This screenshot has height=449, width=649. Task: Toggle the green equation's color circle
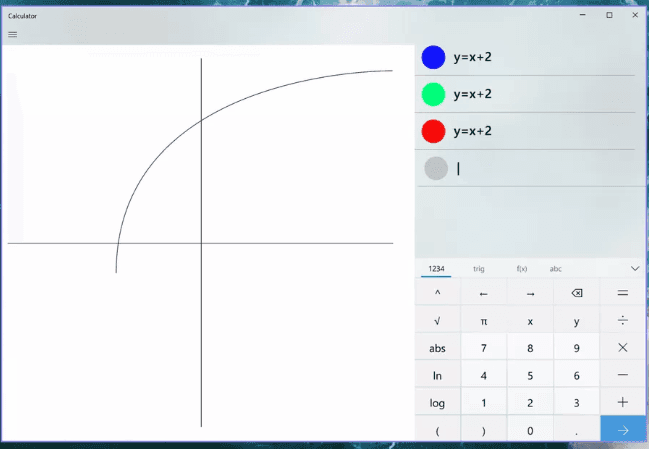click(433, 94)
